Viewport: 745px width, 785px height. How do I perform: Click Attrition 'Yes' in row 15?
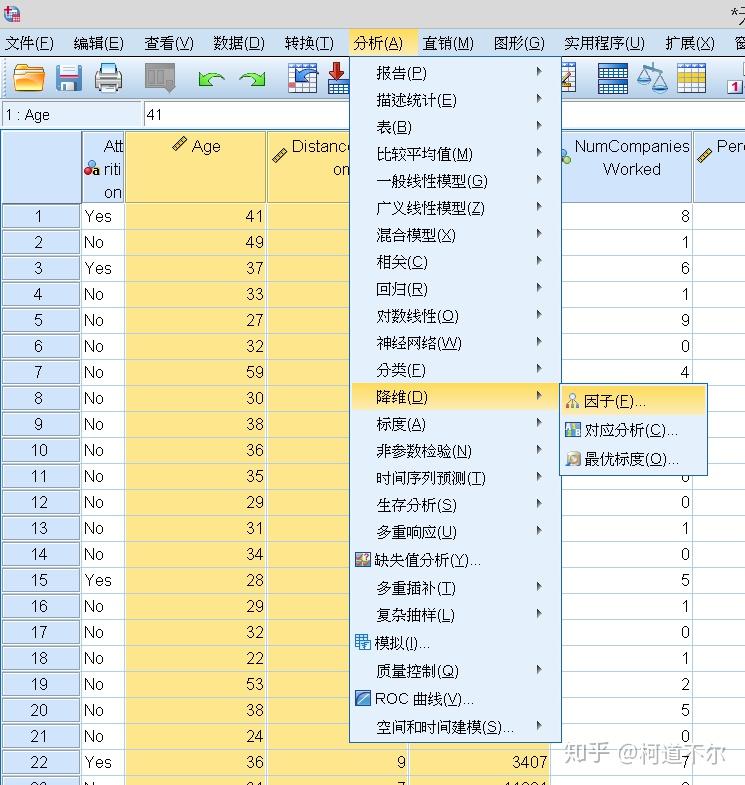tap(103, 580)
